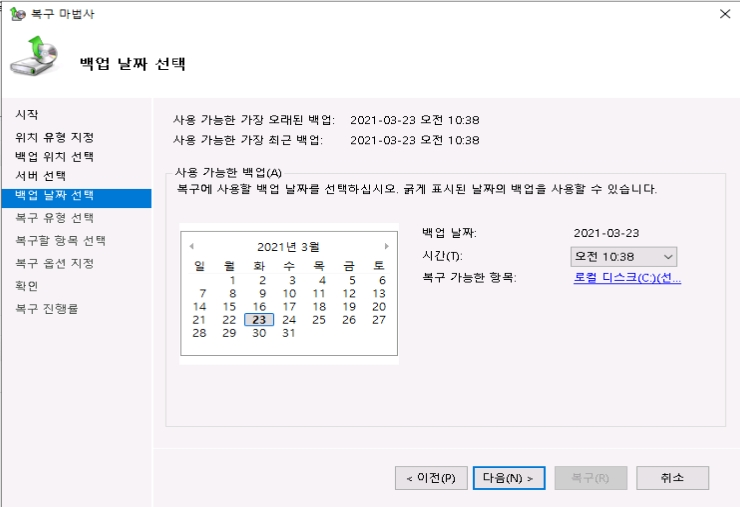Select March 25 in calendar
Image resolution: width=740 pixels, height=507 pixels.
point(319,320)
